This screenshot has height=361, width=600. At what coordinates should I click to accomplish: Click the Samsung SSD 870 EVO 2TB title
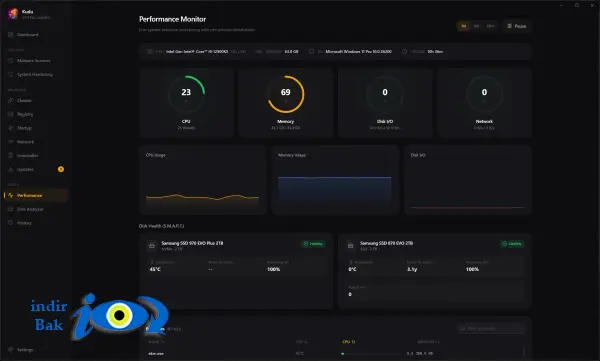point(386,243)
